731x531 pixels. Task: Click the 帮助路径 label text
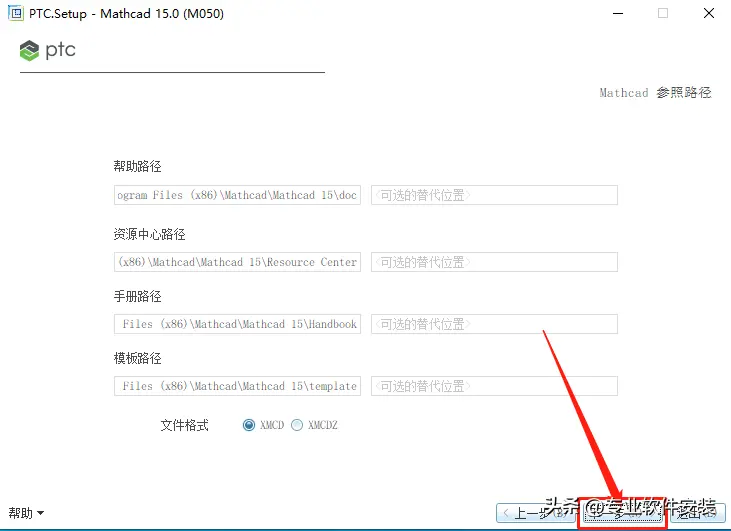(x=138, y=166)
